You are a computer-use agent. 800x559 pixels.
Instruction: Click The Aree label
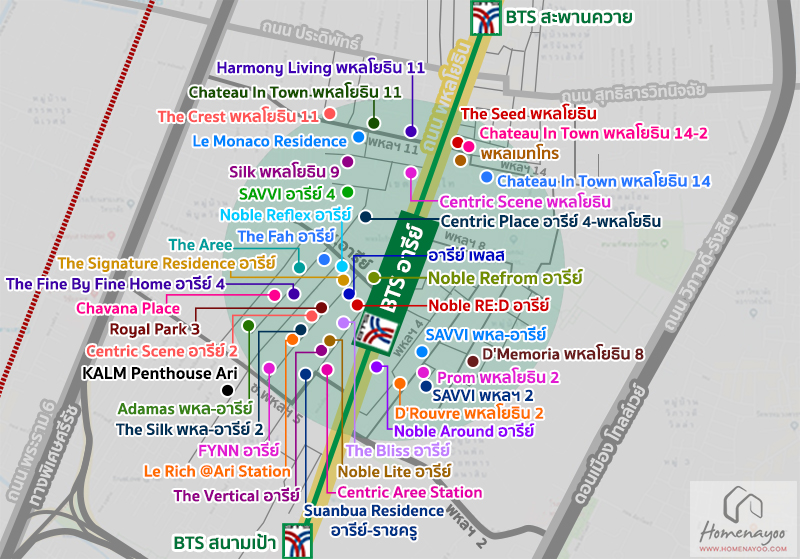coord(201,245)
